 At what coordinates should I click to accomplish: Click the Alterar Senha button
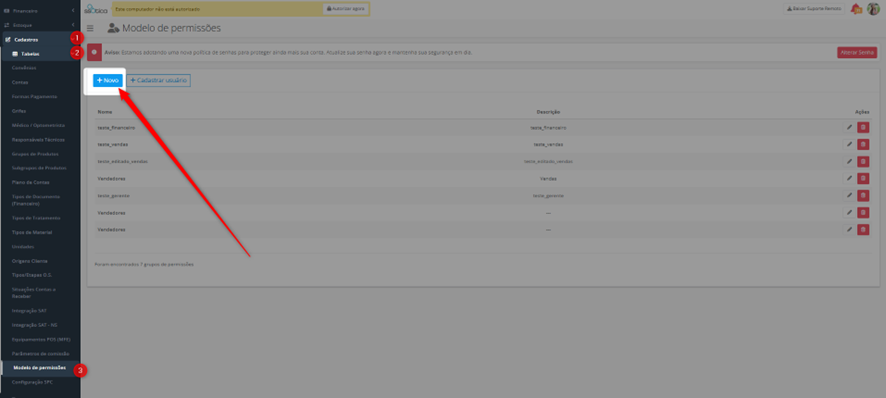(857, 52)
